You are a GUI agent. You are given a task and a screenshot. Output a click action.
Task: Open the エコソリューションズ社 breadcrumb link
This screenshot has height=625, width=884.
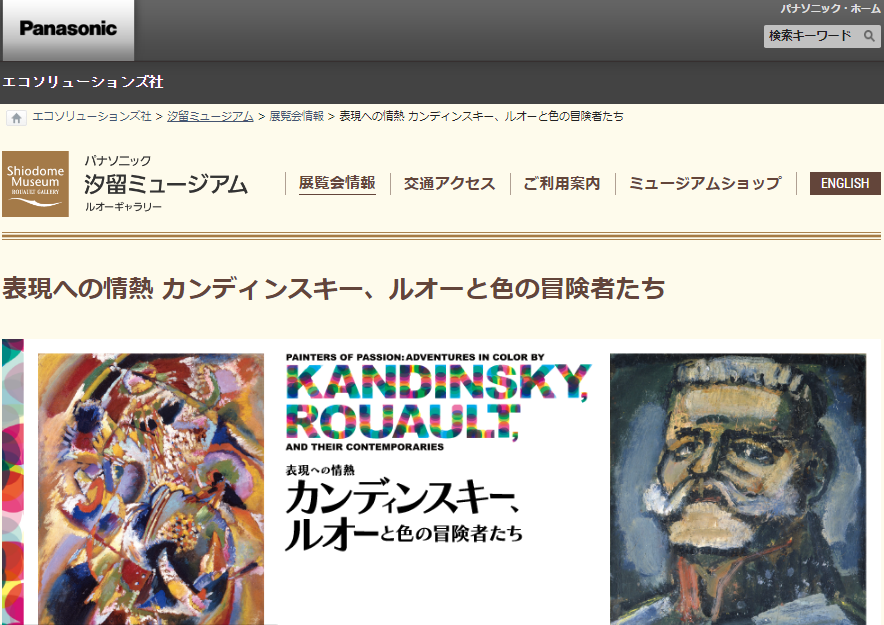[92, 116]
